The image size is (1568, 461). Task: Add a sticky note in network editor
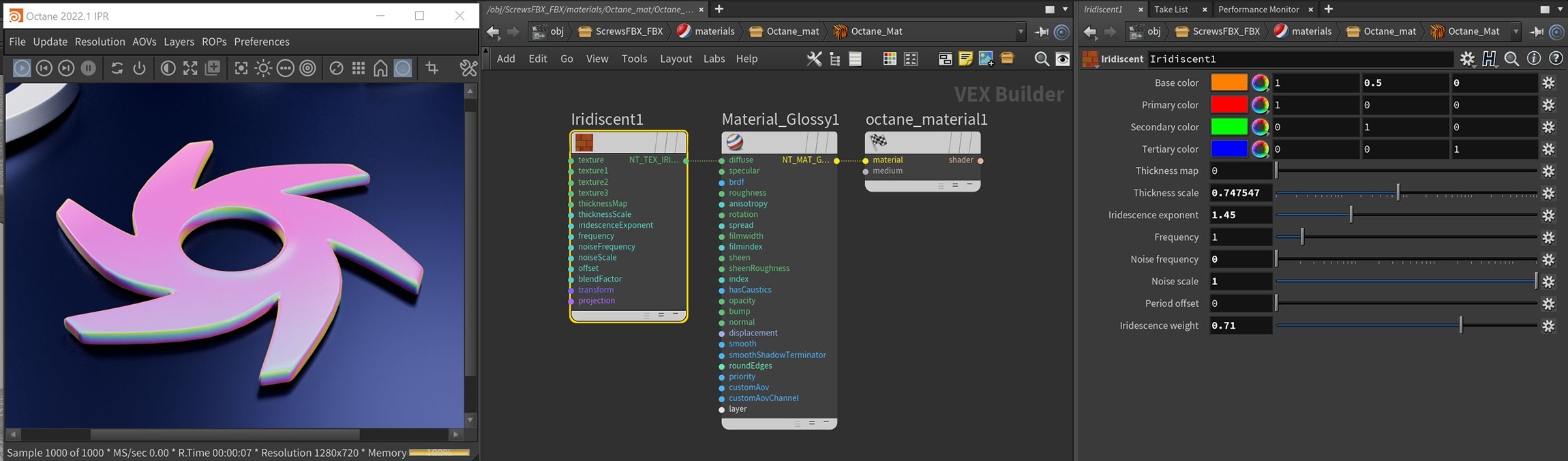pyautogui.click(x=965, y=59)
